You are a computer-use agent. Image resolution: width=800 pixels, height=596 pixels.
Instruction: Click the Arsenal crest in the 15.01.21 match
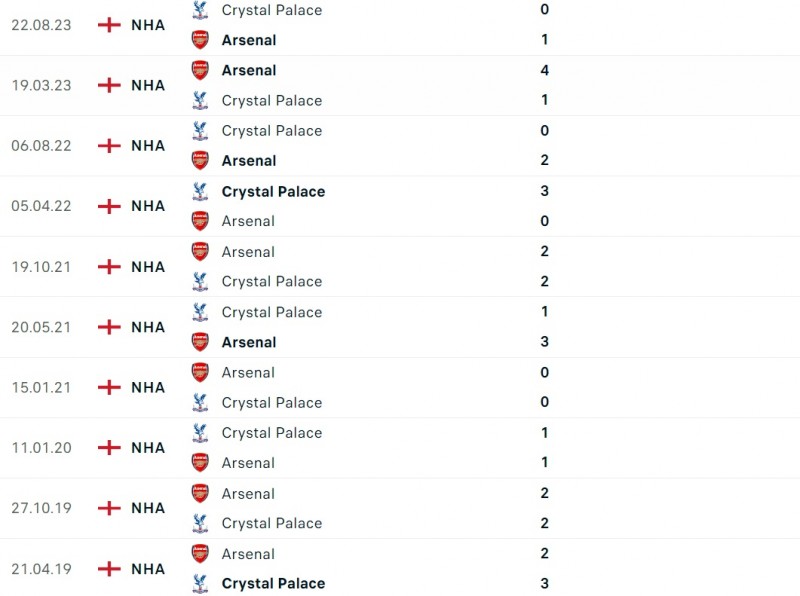(x=200, y=372)
